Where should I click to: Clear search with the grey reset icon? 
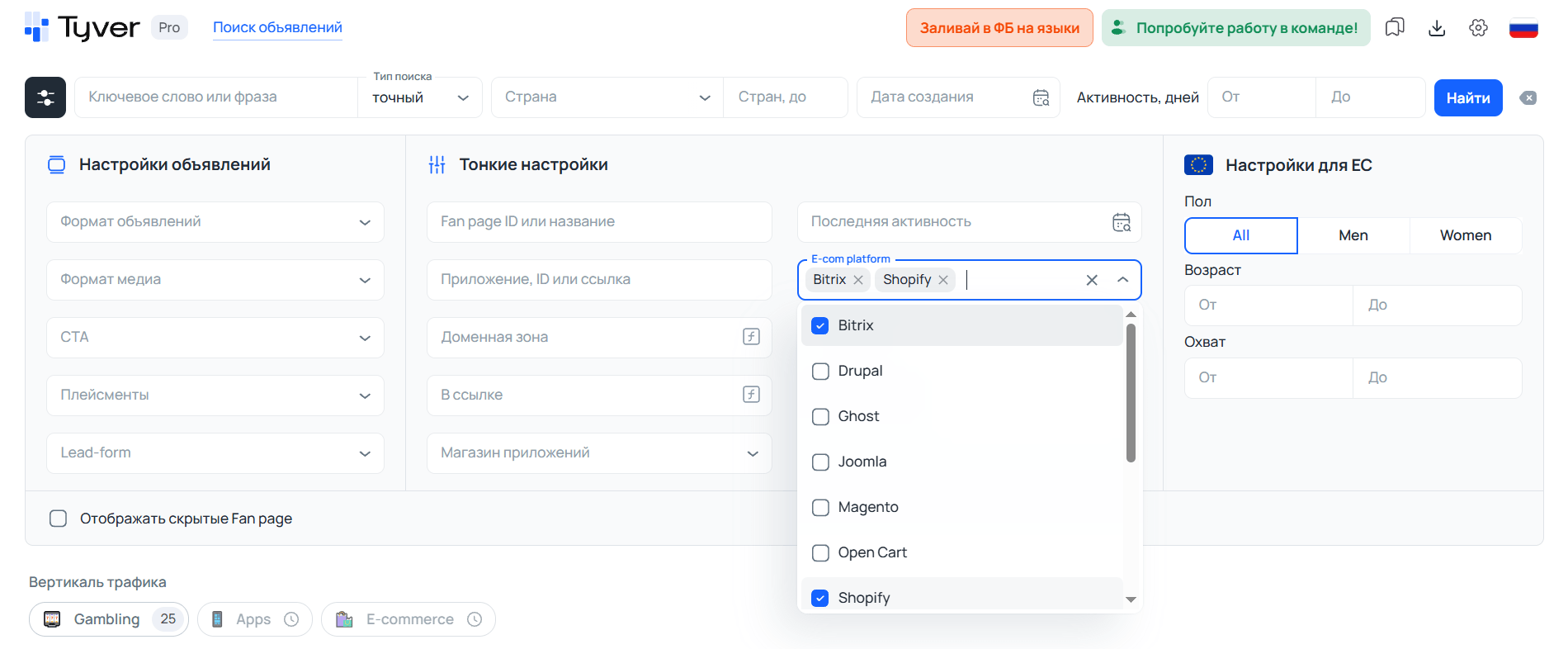[x=1528, y=97]
